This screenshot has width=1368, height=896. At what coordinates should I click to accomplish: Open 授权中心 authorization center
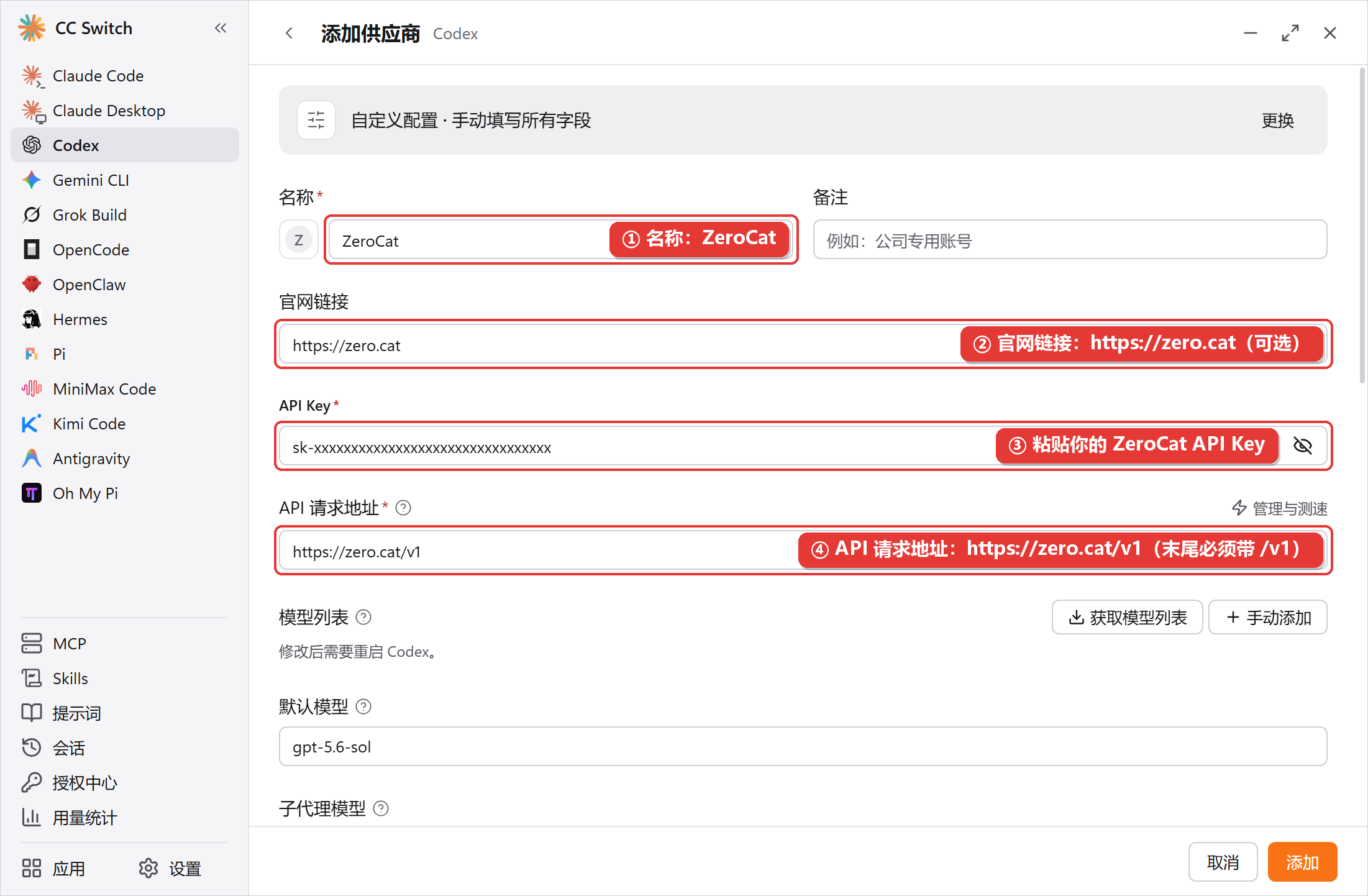pos(125,783)
